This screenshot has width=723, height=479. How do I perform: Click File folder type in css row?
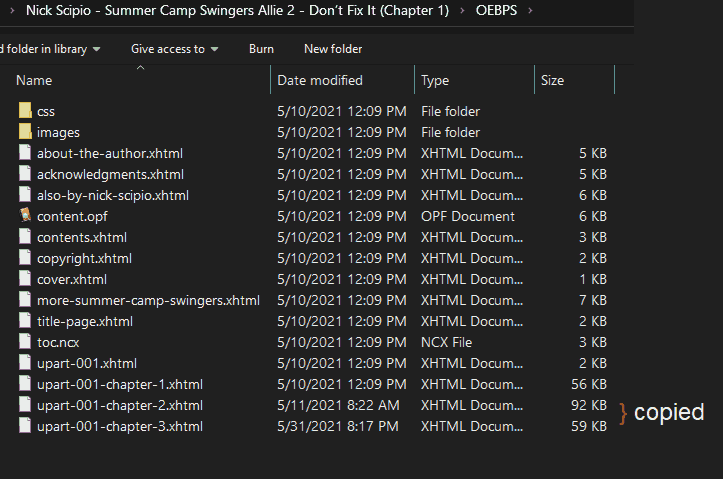click(x=450, y=112)
